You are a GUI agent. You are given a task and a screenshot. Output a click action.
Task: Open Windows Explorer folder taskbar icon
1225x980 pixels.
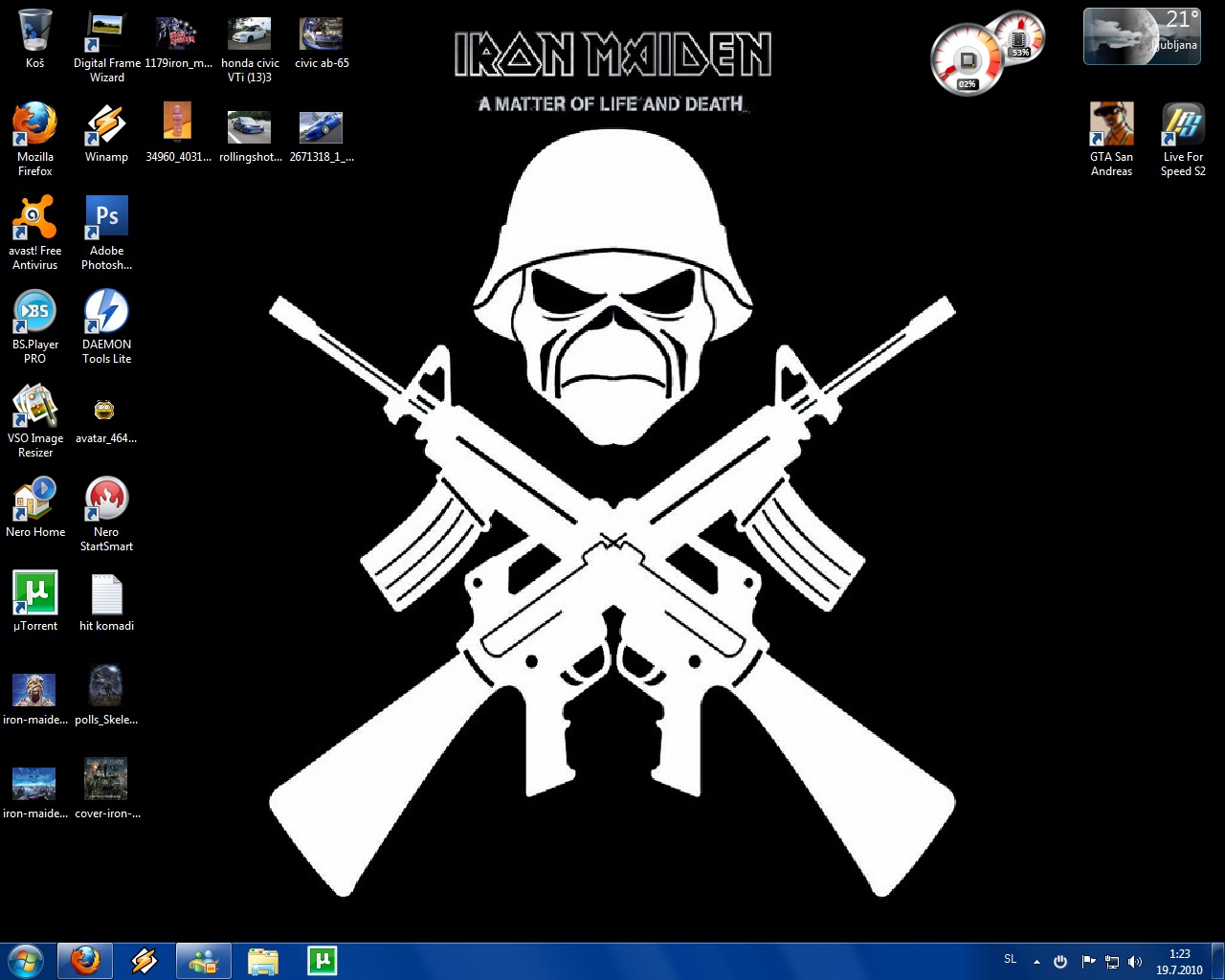tap(263, 960)
